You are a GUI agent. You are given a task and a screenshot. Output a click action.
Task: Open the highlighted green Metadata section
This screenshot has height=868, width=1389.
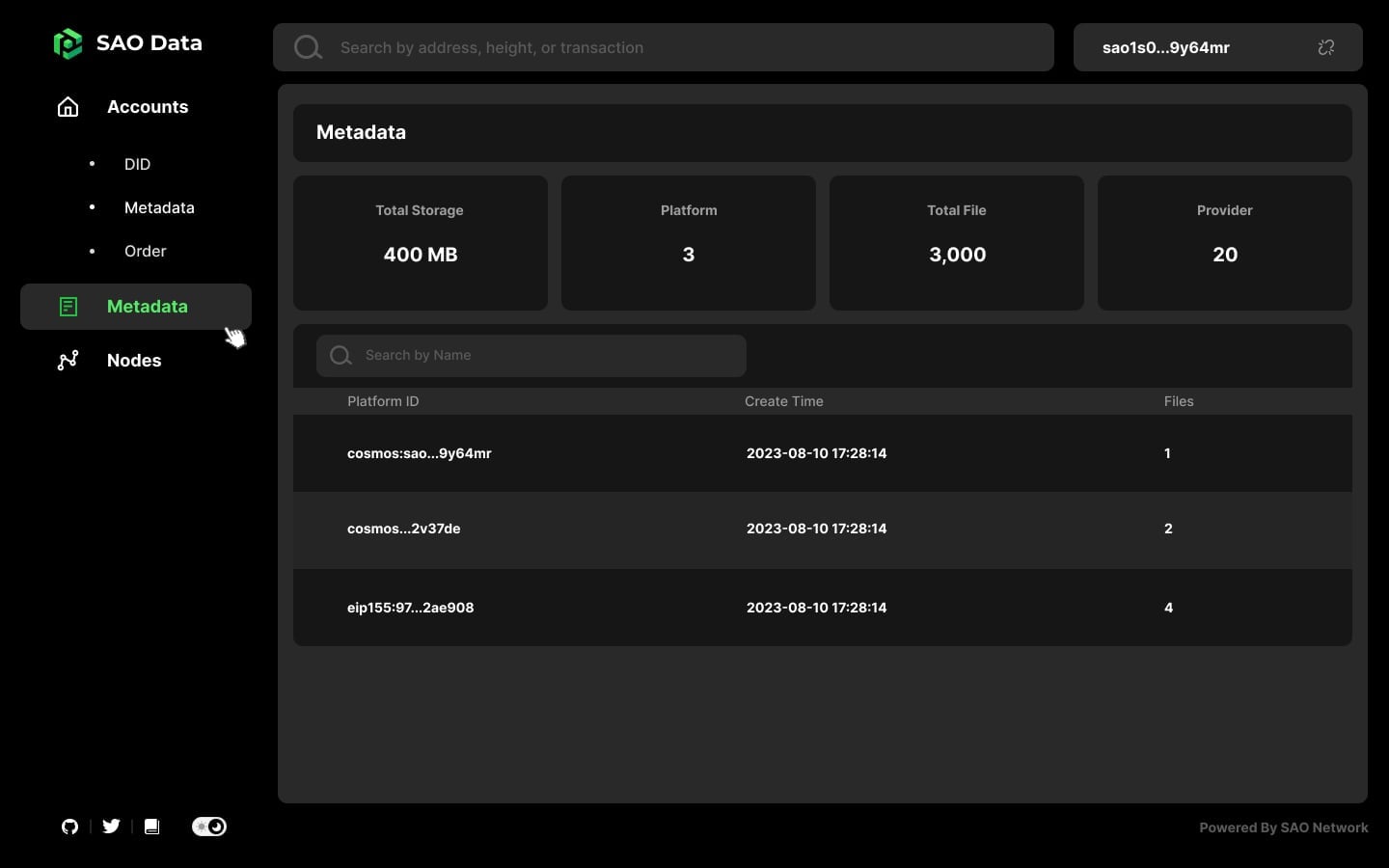pos(136,307)
